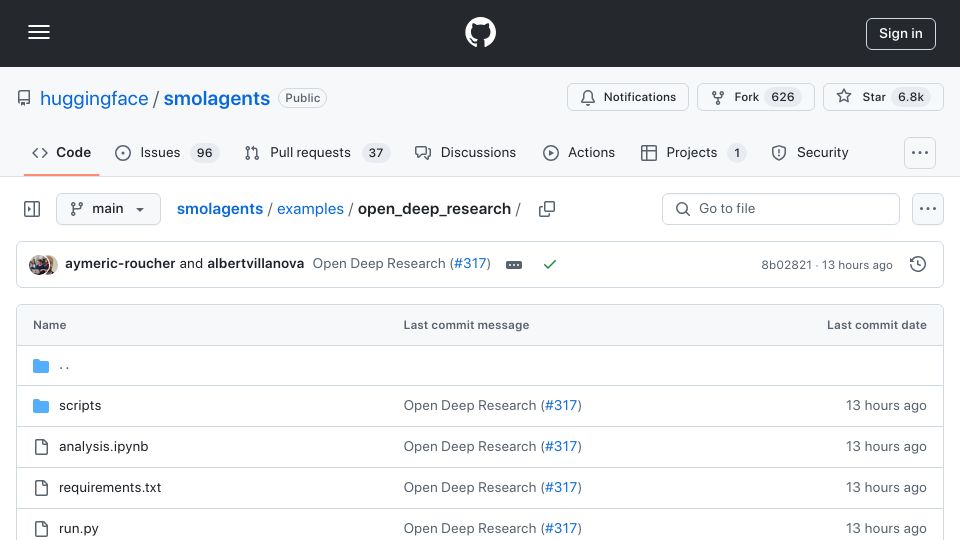
Task: Click the Pull requests count badge 37
Action: pyautogui.click(x=376, y=152)
